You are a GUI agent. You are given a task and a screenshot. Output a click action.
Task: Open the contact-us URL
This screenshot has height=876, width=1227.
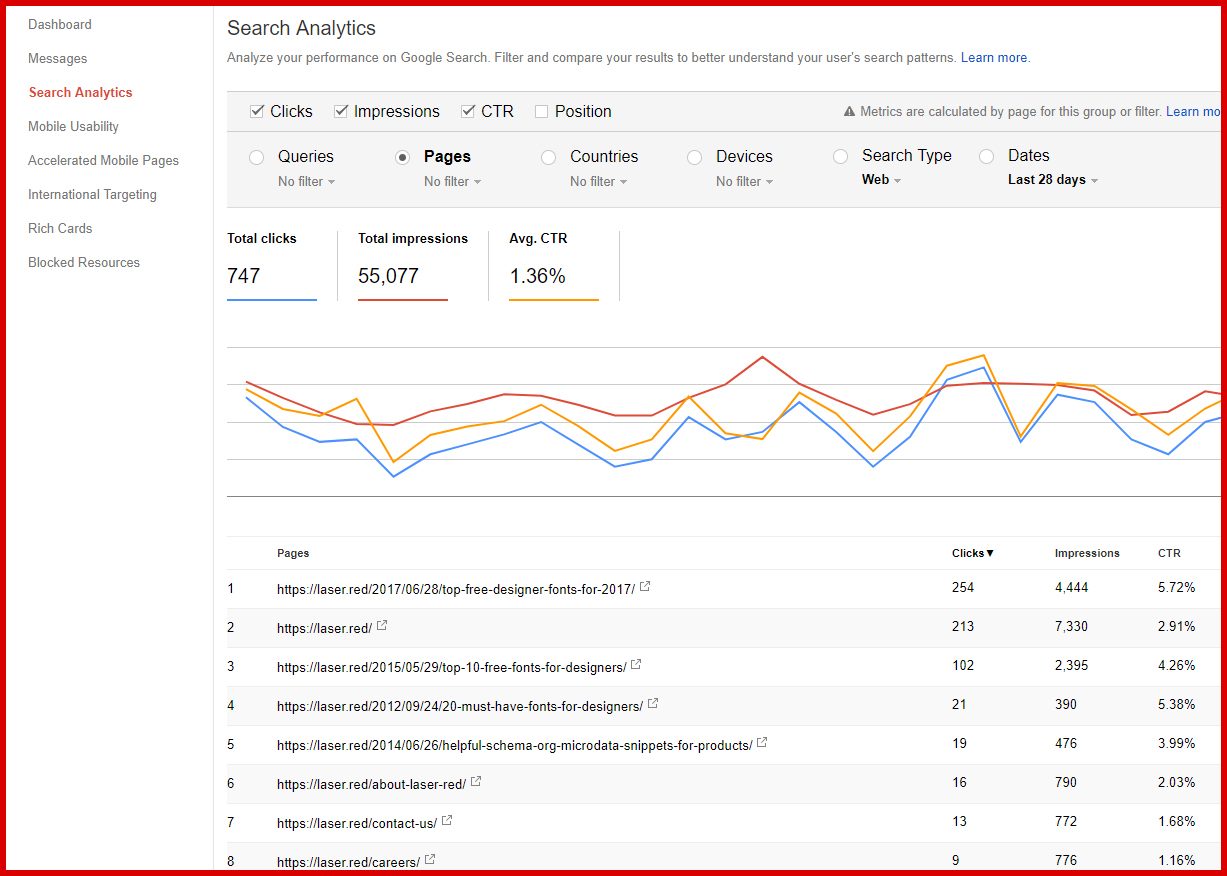tap(357, 823)
